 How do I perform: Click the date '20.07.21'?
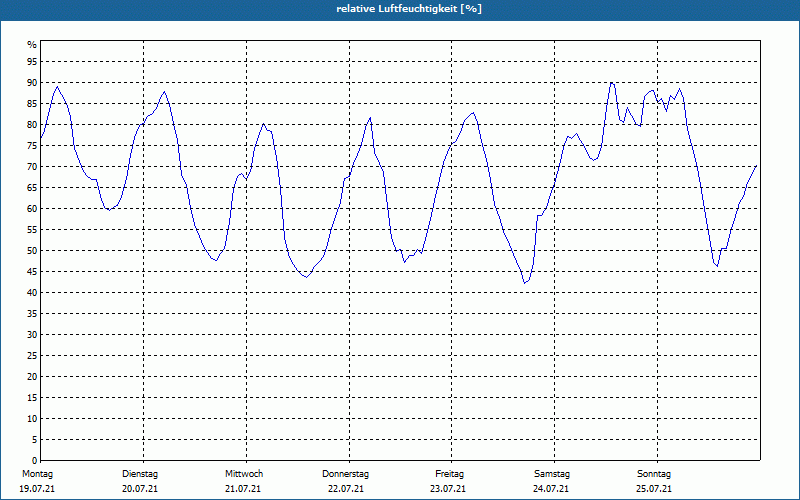(x=140, y=489)
